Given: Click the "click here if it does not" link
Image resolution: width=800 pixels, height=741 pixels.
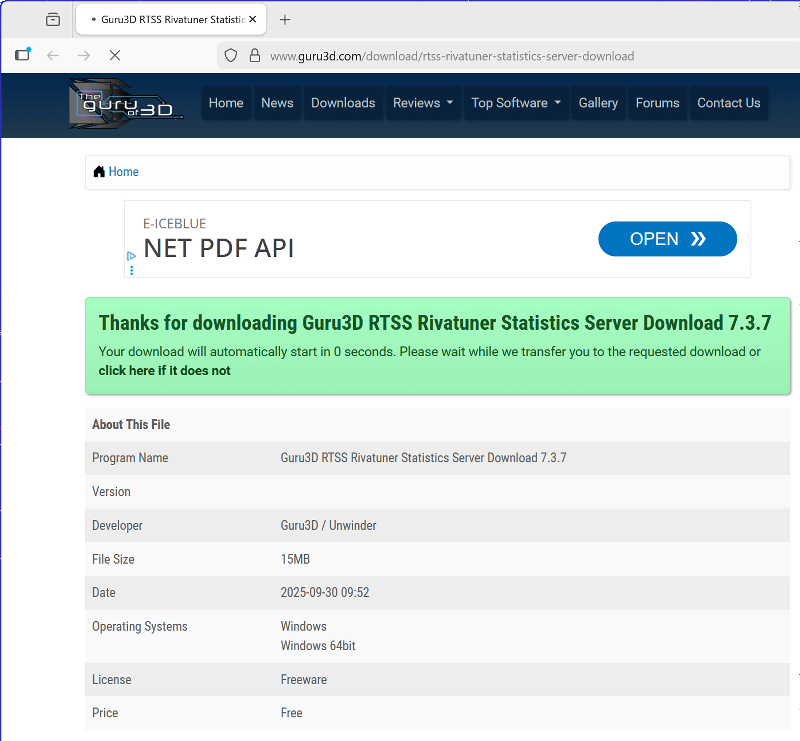Looking at the screenshot, I should tap(164, 371).
